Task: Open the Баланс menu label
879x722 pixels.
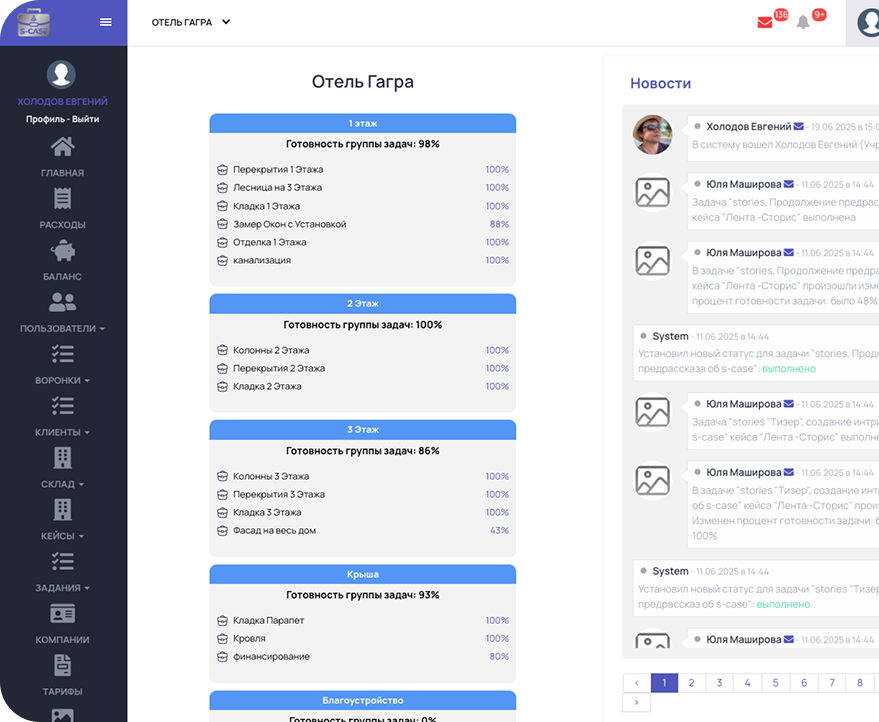Action: 62,276
